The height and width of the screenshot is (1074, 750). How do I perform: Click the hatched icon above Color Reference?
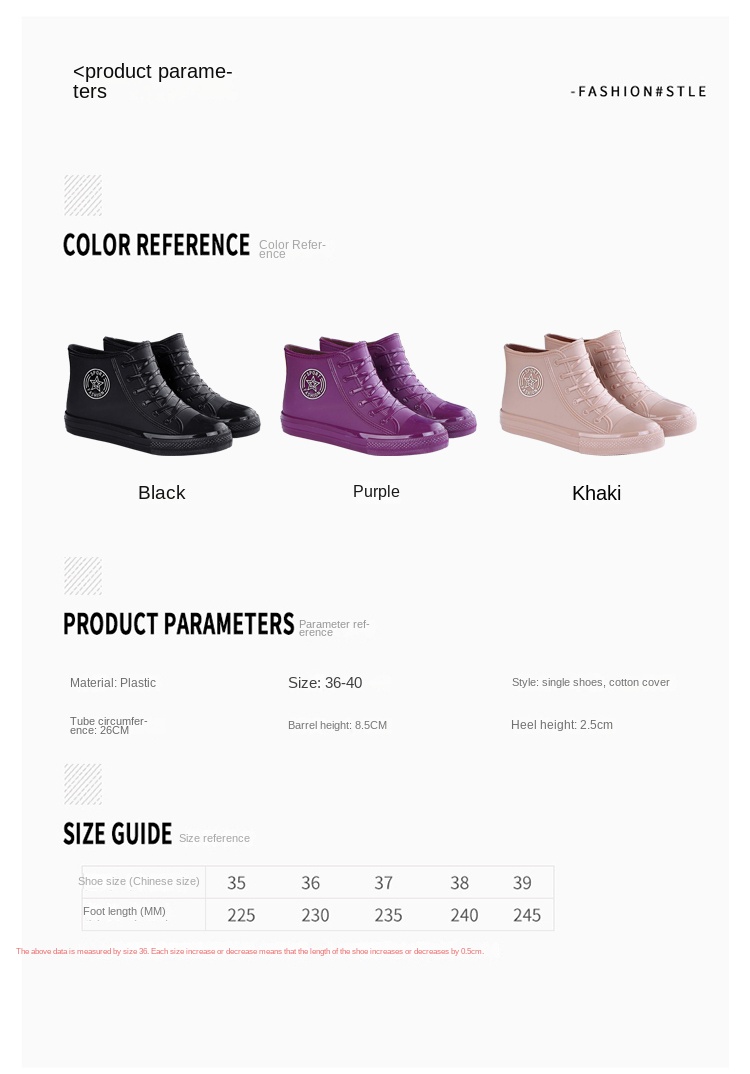click(x=83, y=195)
